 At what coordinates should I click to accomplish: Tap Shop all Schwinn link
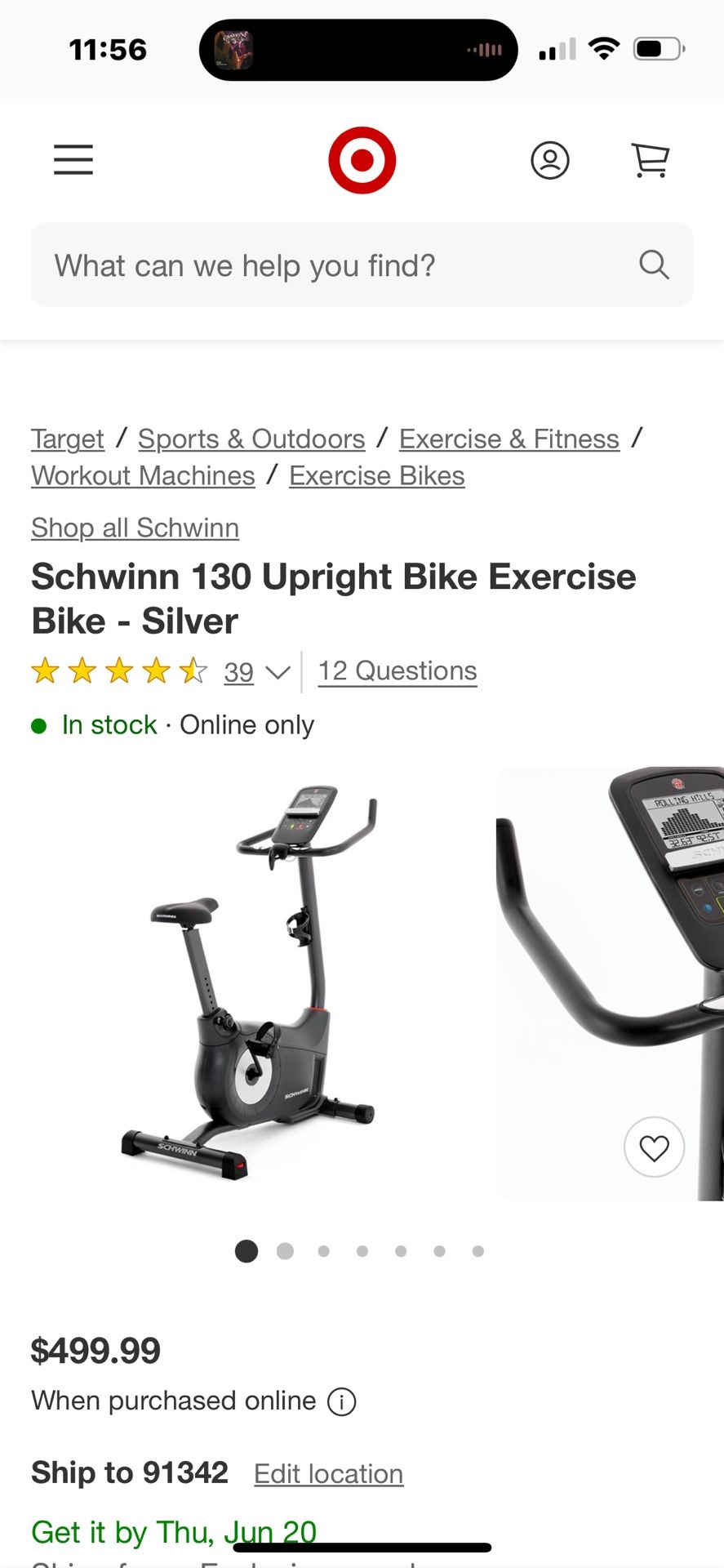click(135, 528)
